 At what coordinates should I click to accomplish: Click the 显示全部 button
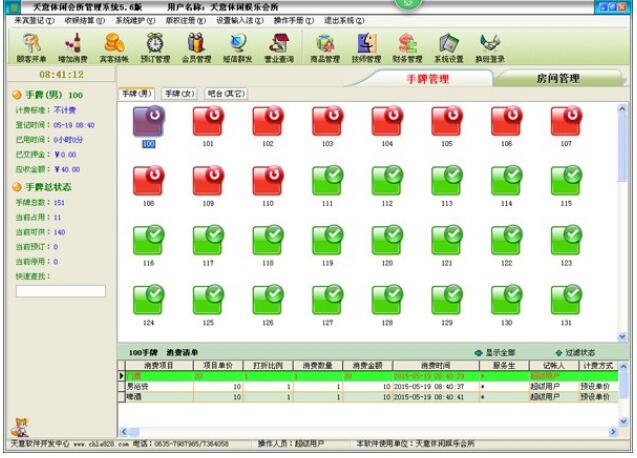495,352
